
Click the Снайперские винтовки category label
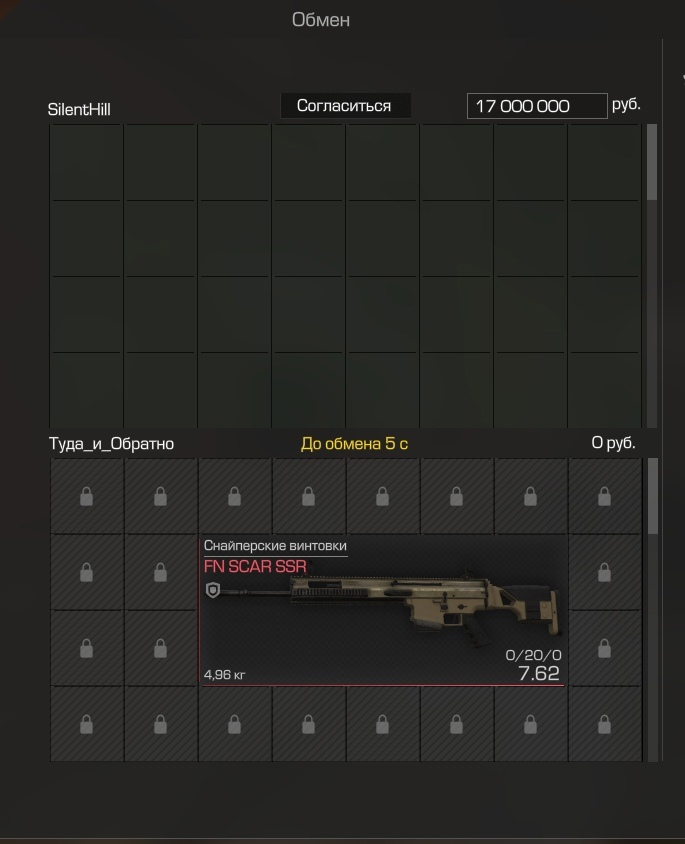pyautogui.click(x=275, y=546)
